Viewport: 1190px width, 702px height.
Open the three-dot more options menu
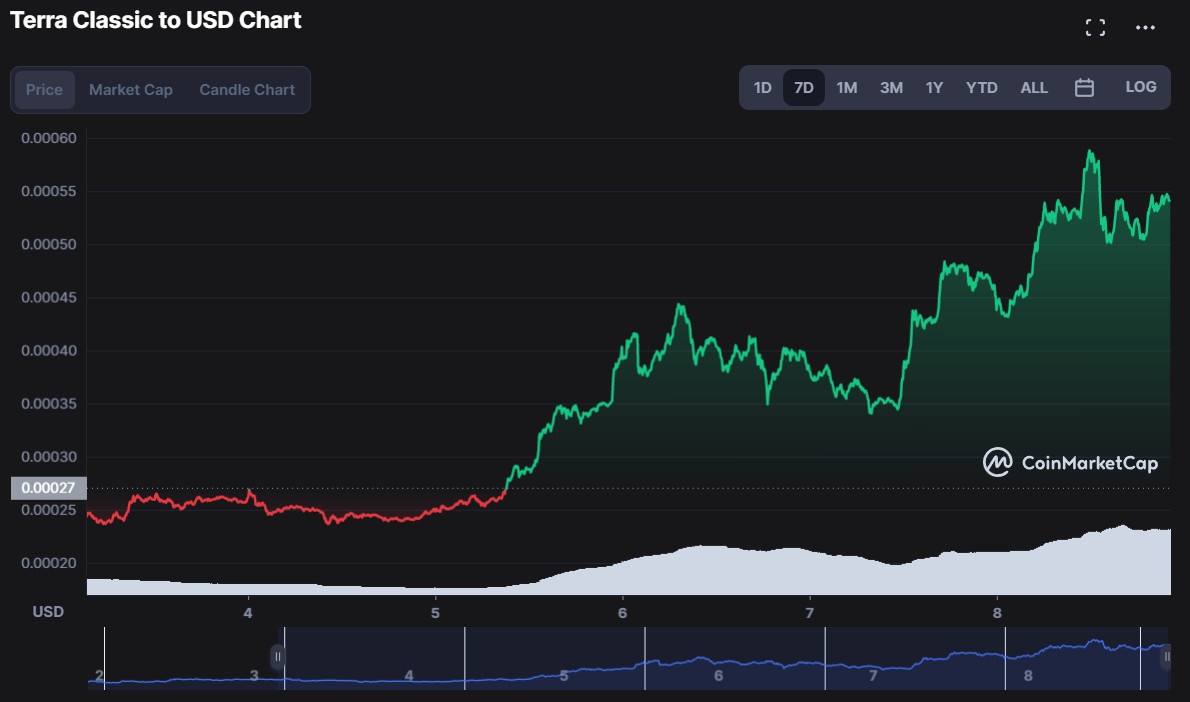[x=1145, y=28]
